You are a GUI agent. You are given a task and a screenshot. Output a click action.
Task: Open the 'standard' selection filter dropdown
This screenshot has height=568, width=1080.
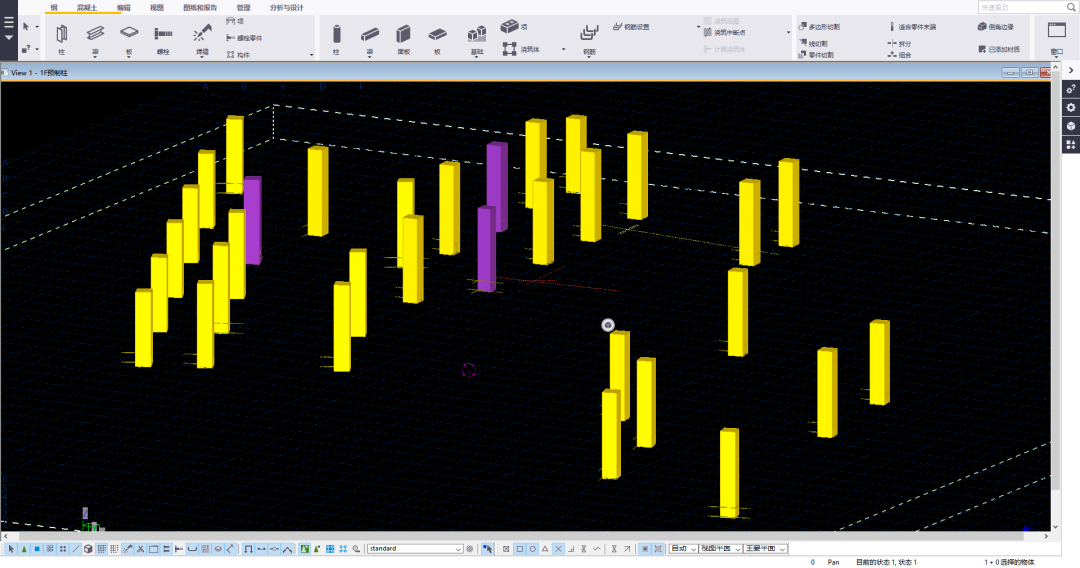pos(415,549)
